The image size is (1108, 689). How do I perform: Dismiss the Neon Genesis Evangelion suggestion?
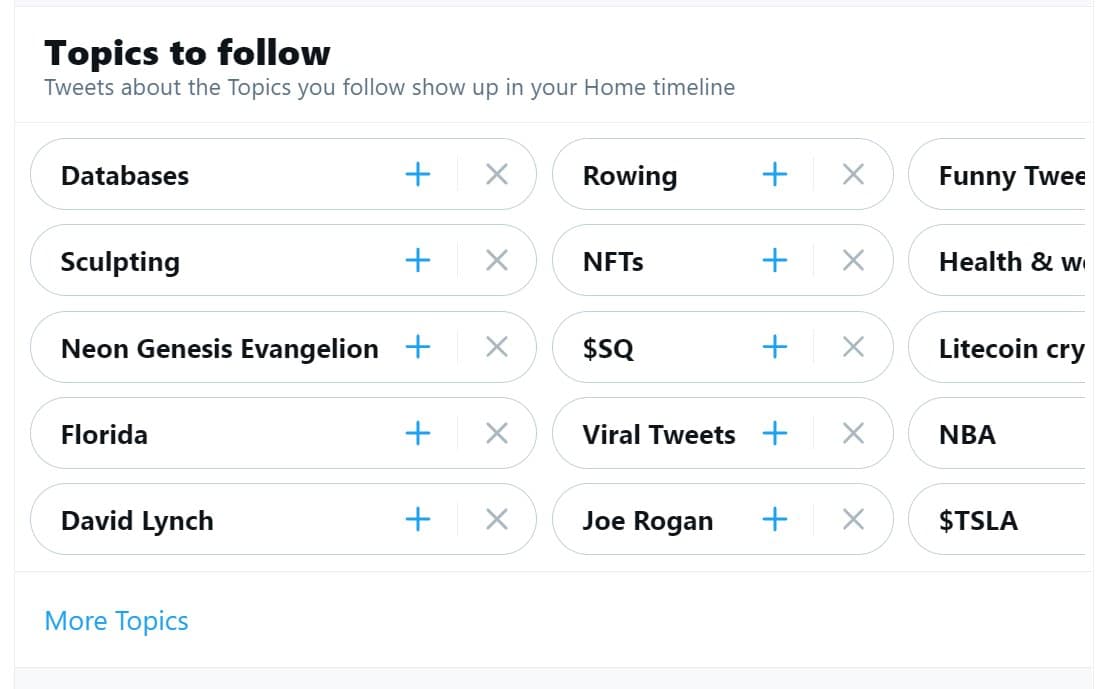496,347
